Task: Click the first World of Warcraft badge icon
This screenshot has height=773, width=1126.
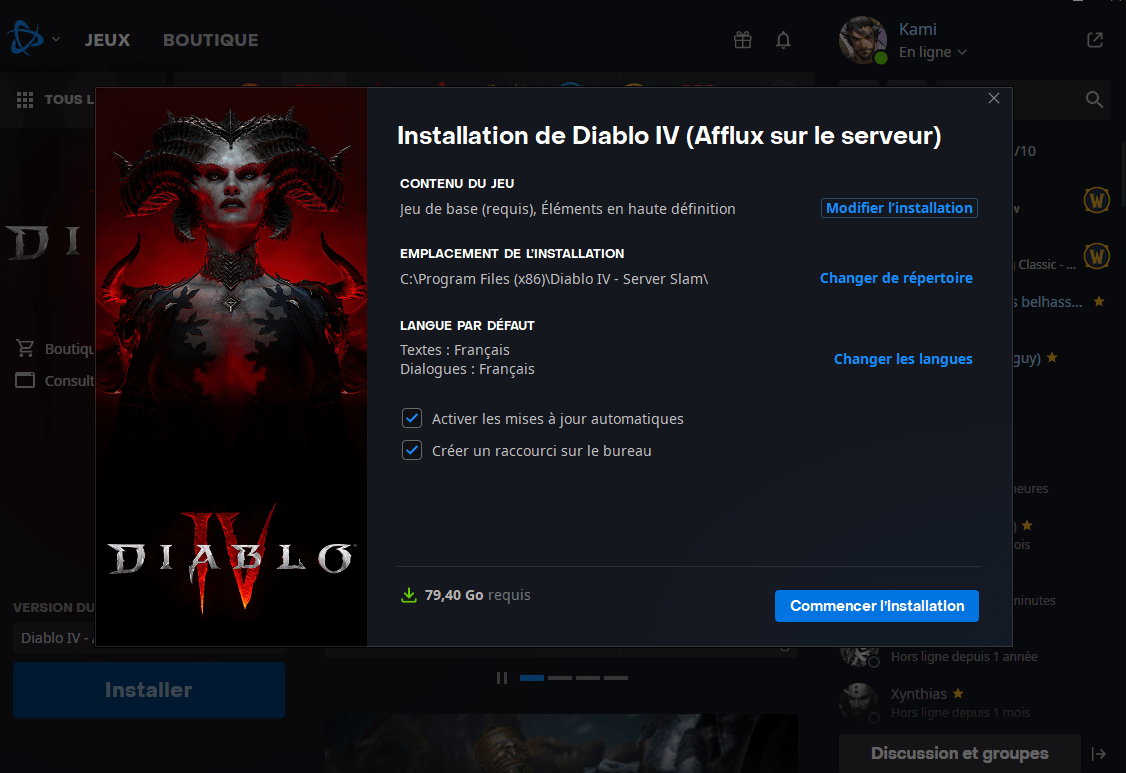Action: [x=1097, y=200]
